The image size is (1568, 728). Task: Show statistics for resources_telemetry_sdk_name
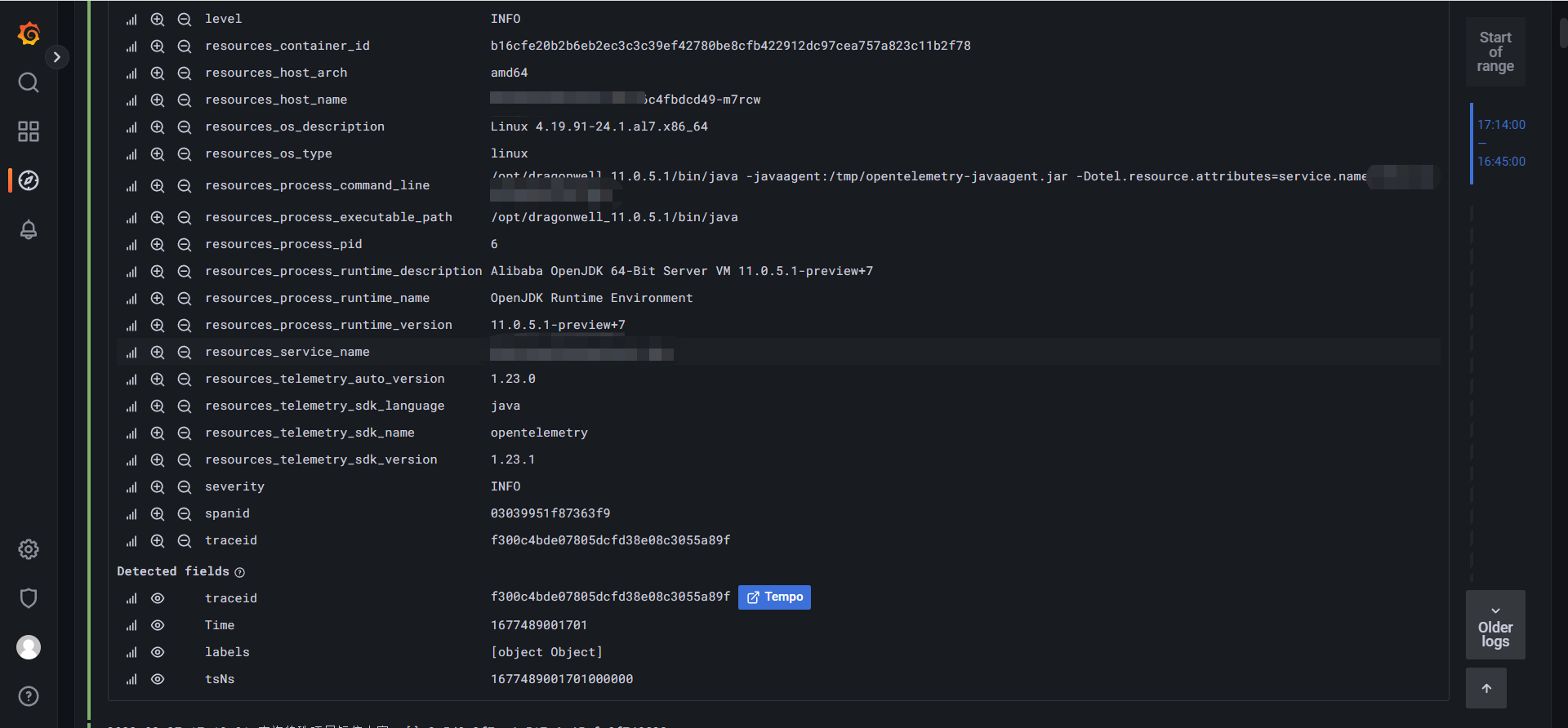(131, 433)
